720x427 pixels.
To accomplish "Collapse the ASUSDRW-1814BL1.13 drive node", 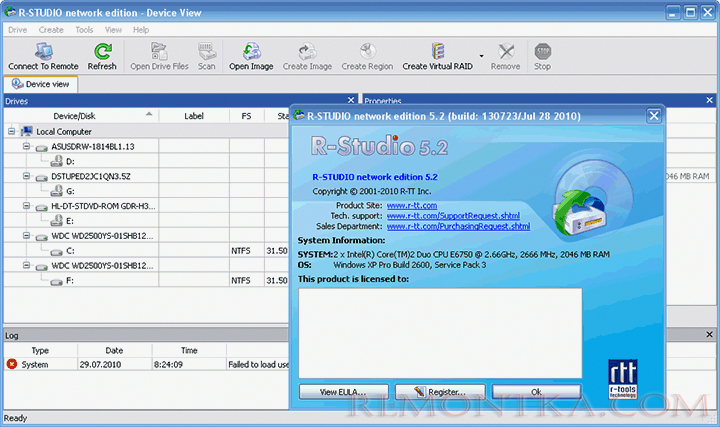I will tap(27, 146).
